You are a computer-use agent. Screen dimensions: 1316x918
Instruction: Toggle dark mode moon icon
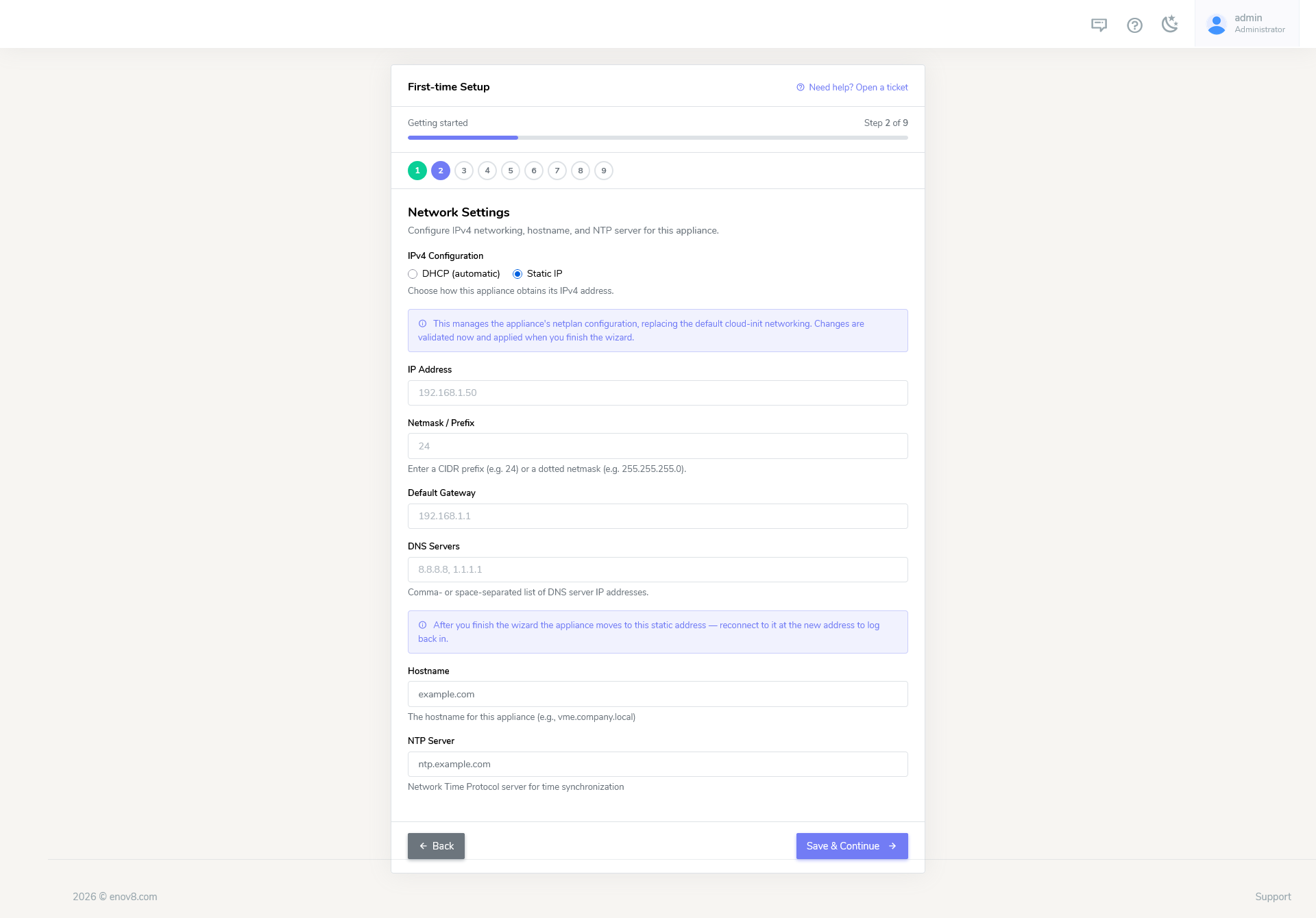(x=1170, y=25)
